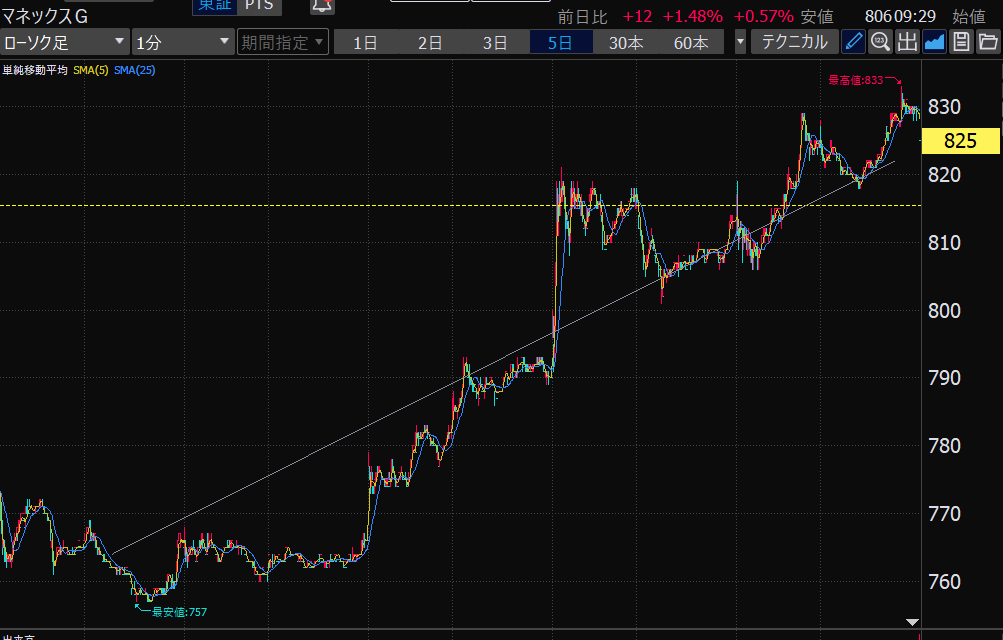This screenshot has height=640, width=1003.
Task: Select the 5日 period tab
Action: tap(560, 43)
